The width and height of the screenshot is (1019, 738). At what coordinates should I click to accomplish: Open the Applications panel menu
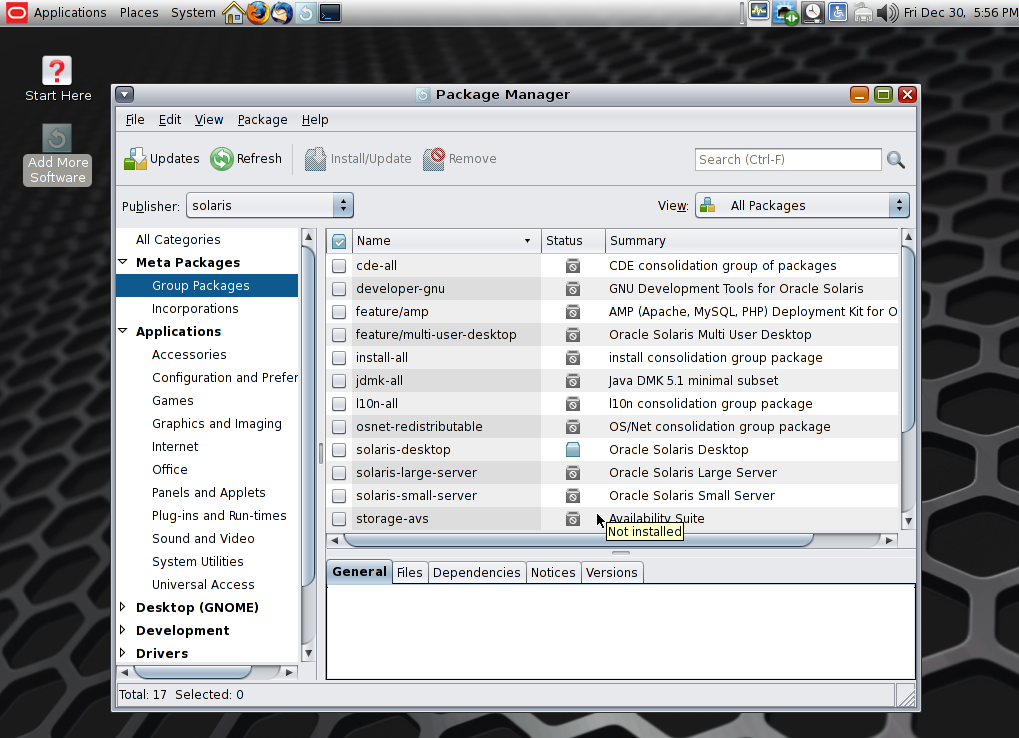click(70, 12)
